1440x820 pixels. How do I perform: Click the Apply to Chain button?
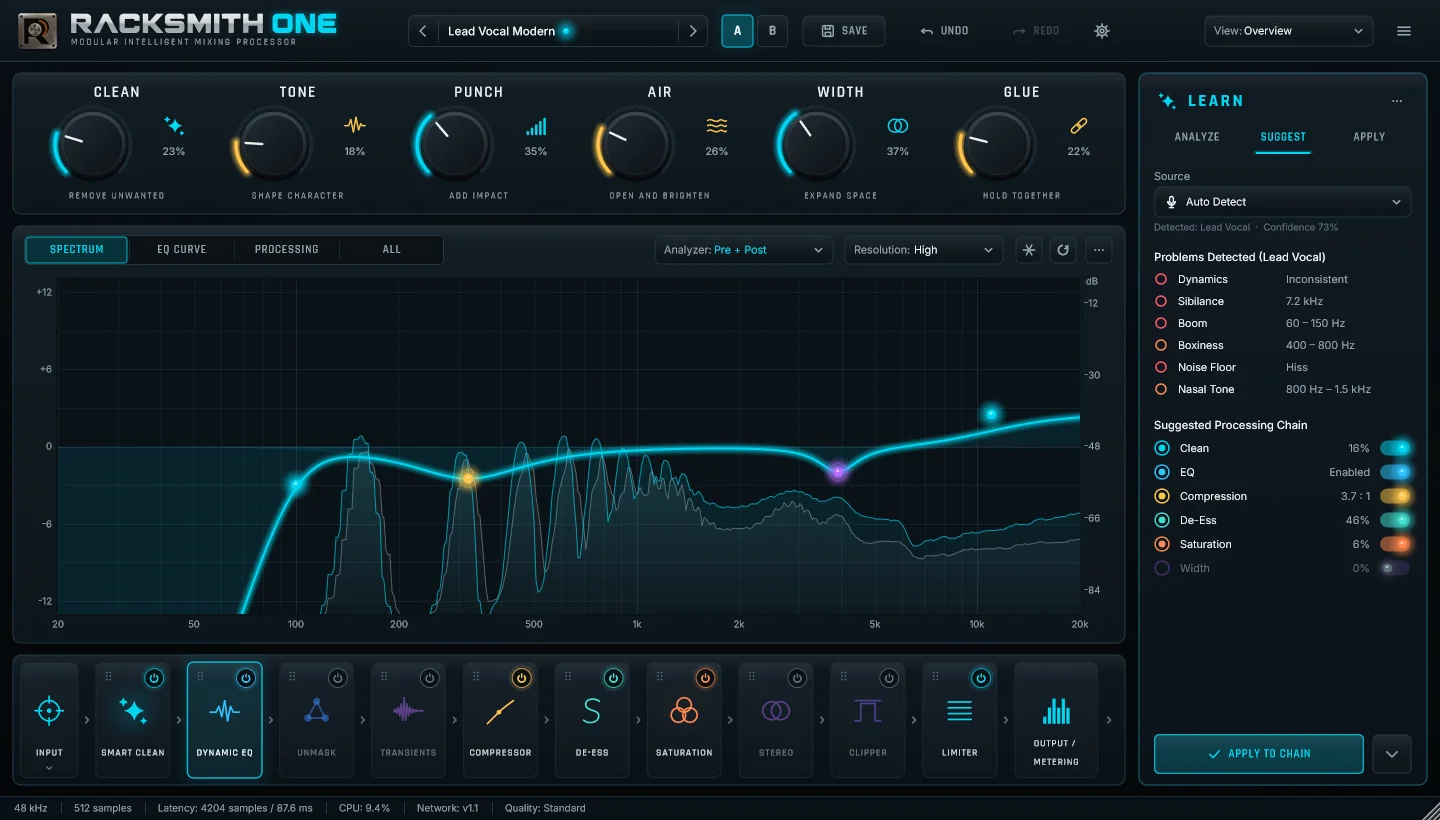coord(1259,754)
